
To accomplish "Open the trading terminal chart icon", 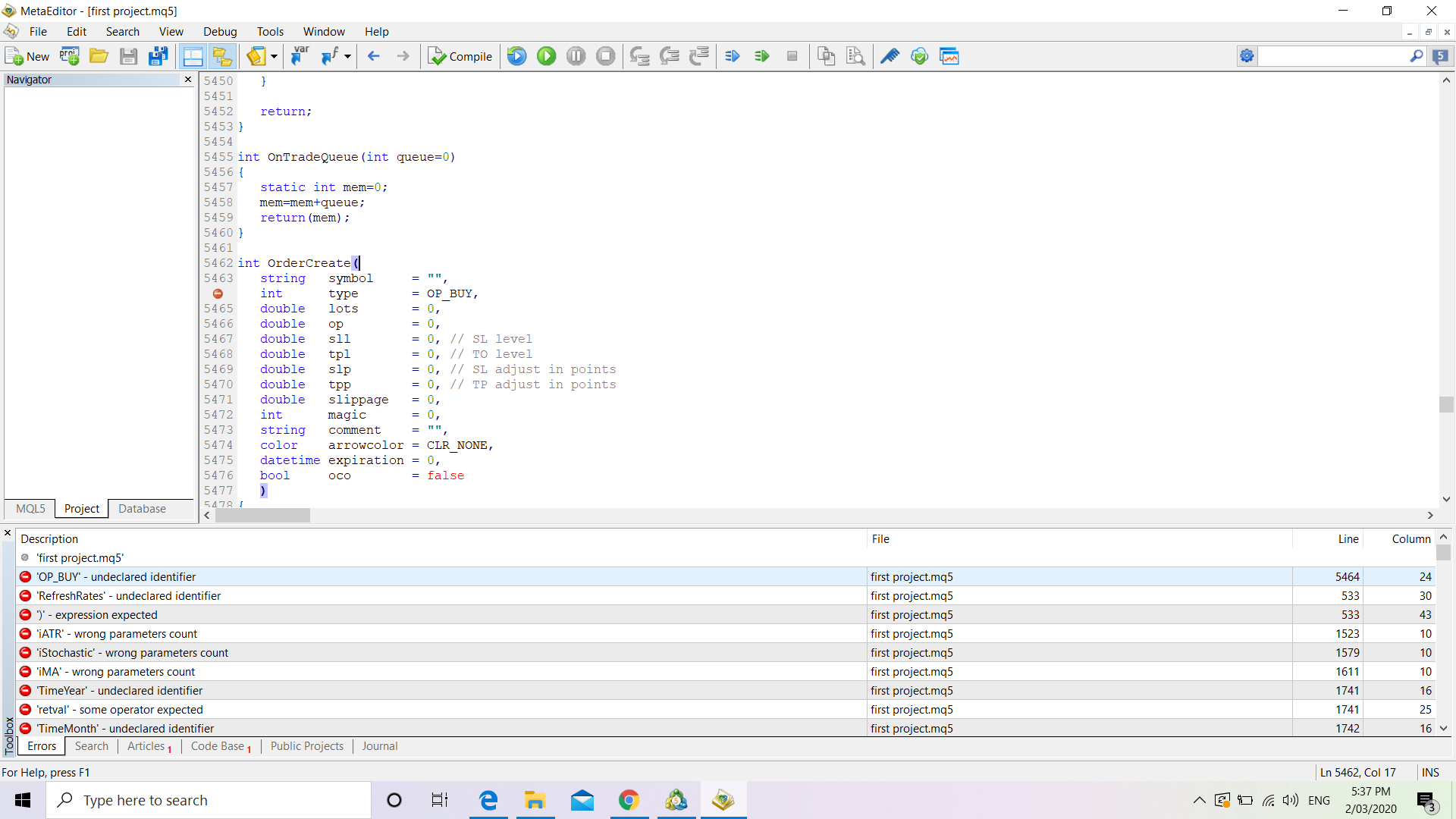I will coord(949,56).
